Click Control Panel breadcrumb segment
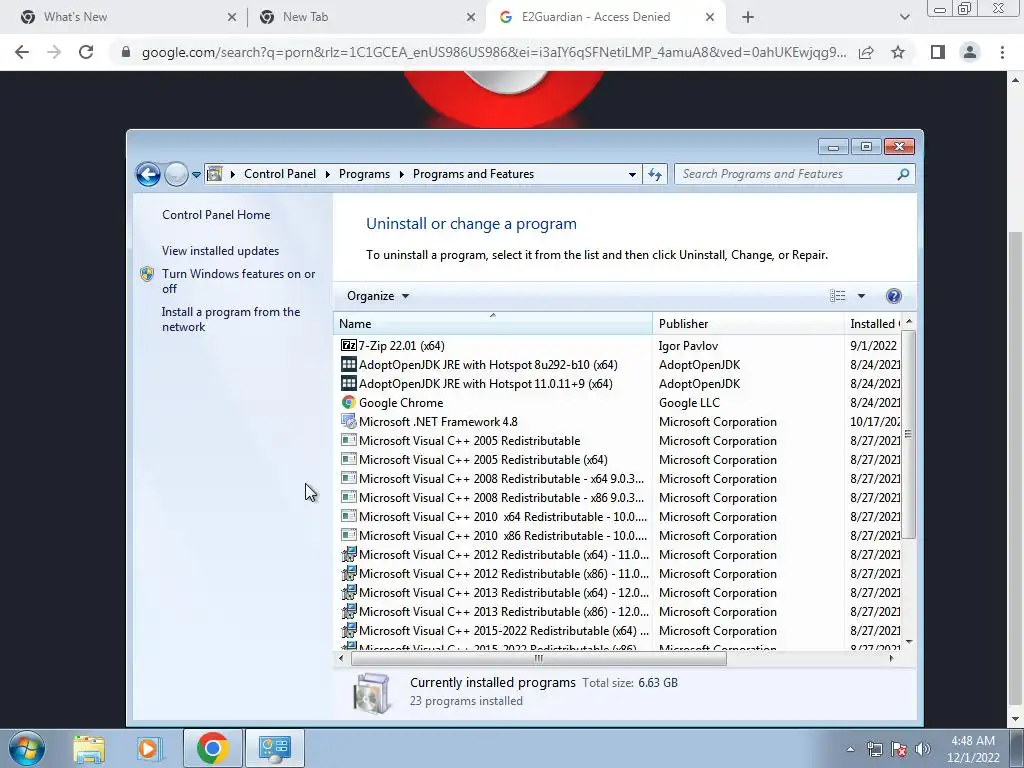 tap(280, 174)
